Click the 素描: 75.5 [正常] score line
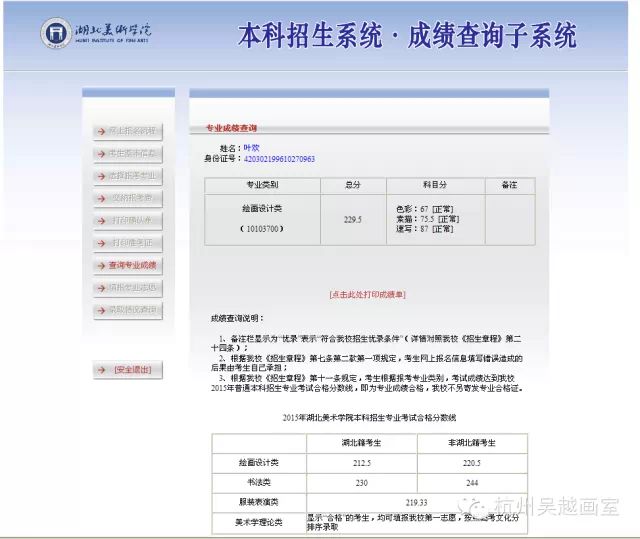The height and width of the screenshot is (539, 640). click(427, 219)
